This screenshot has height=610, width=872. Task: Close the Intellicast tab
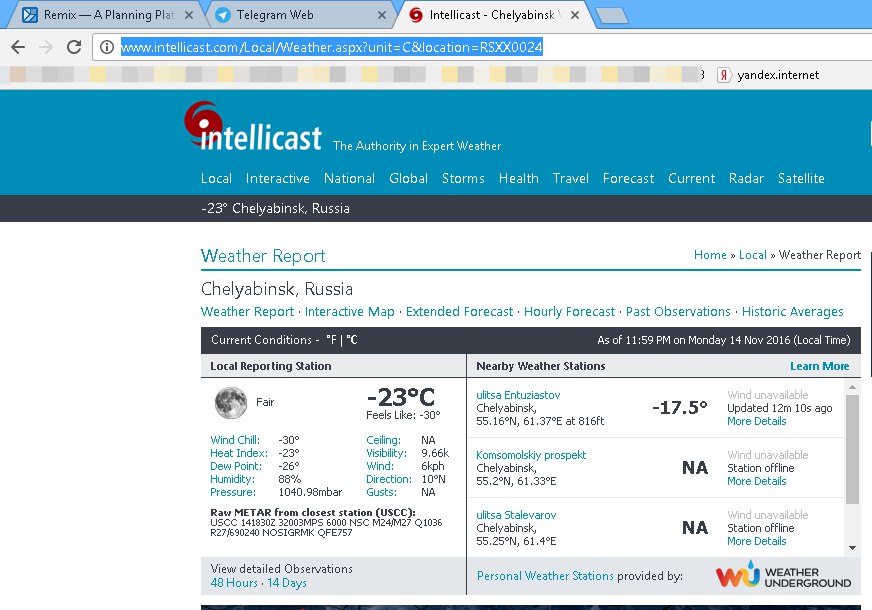pos(575,15)
